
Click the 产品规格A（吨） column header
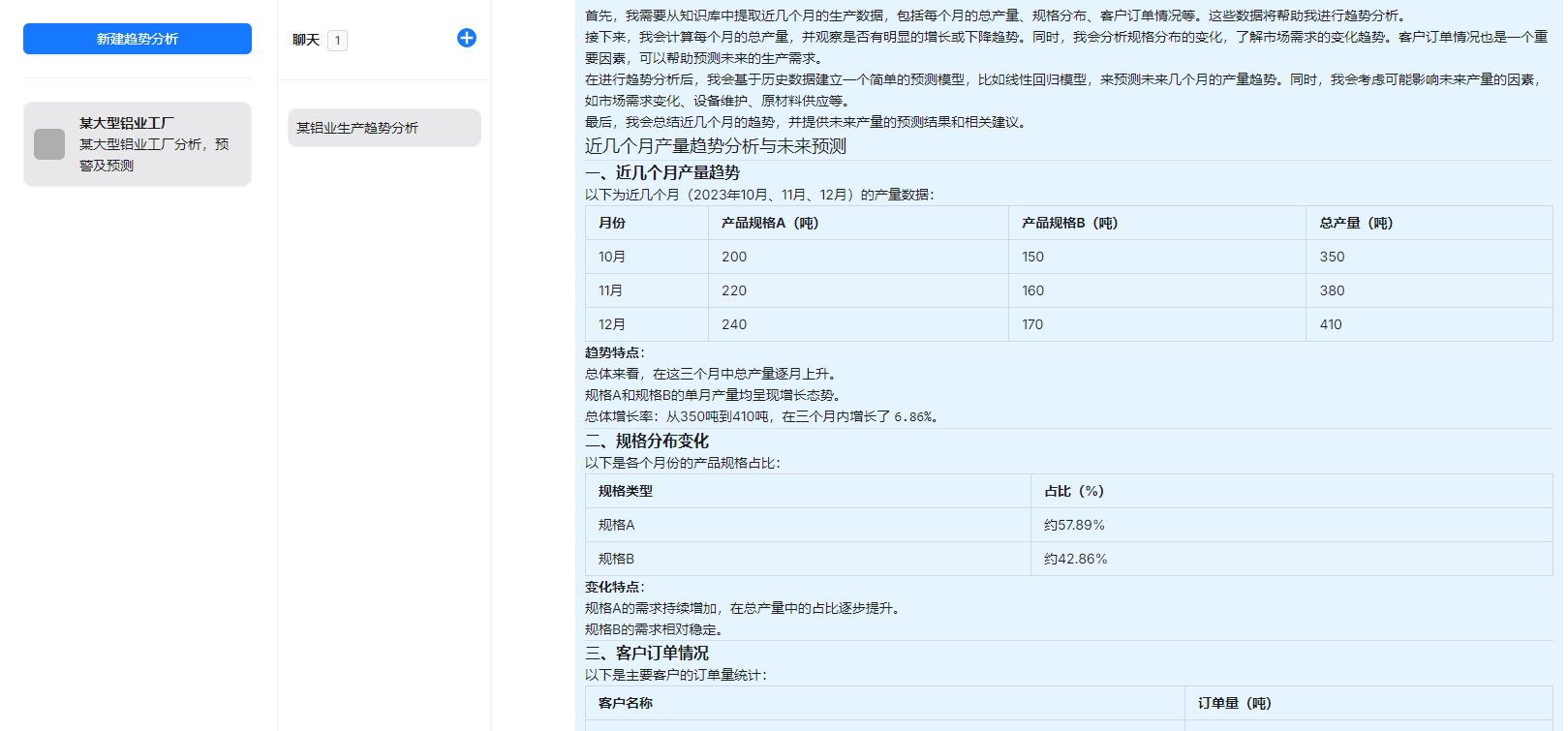pyautogui.click(x=770, y=223)
